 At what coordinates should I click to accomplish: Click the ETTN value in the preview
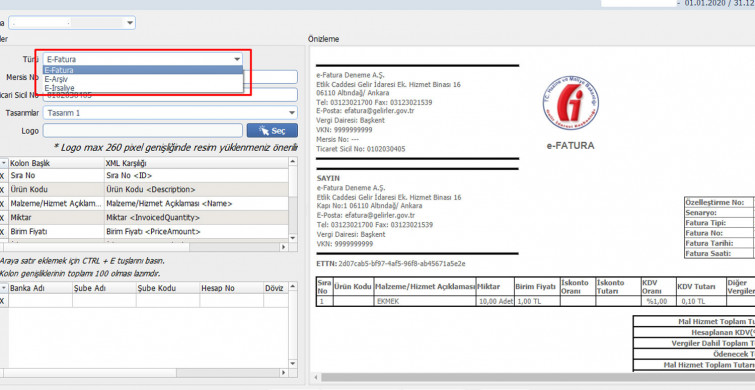(402, 263)
